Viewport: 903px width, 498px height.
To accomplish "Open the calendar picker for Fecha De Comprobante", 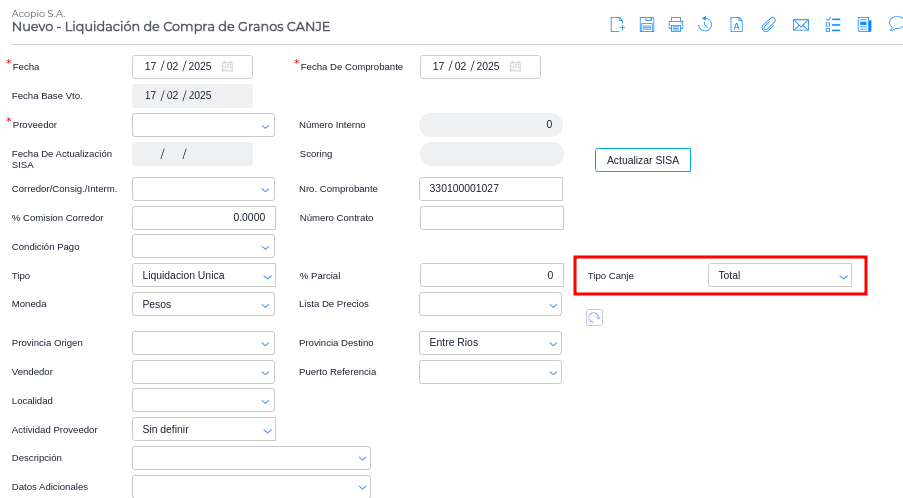I will [x=515, y=67].
